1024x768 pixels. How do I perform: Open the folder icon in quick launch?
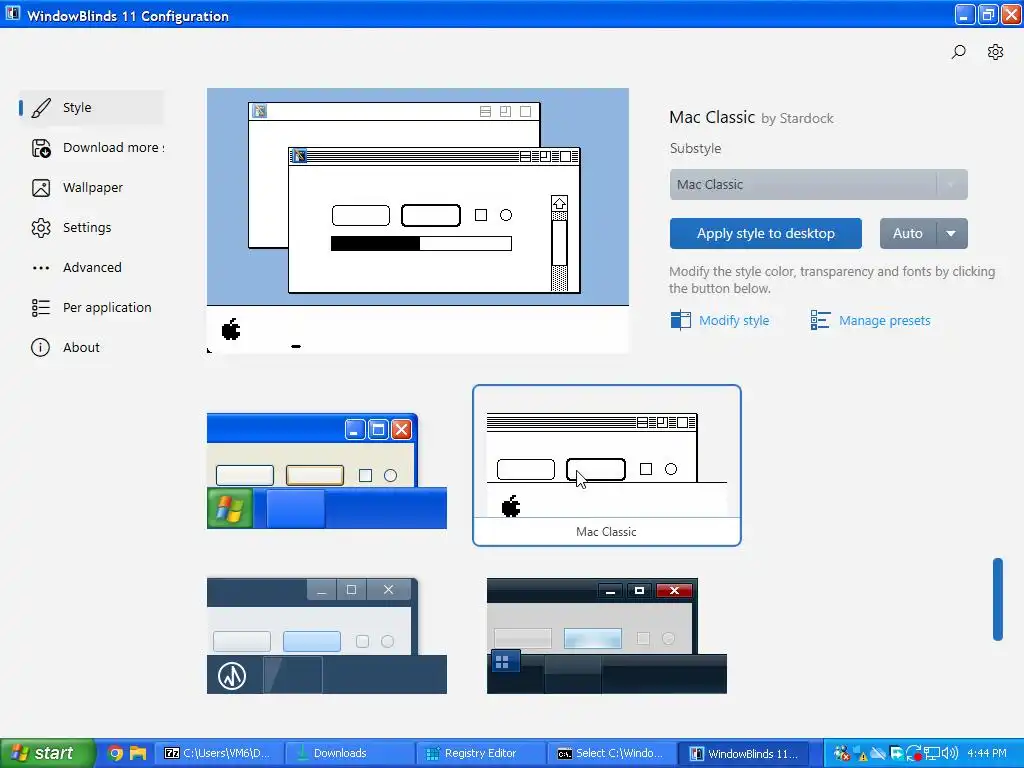137,753
